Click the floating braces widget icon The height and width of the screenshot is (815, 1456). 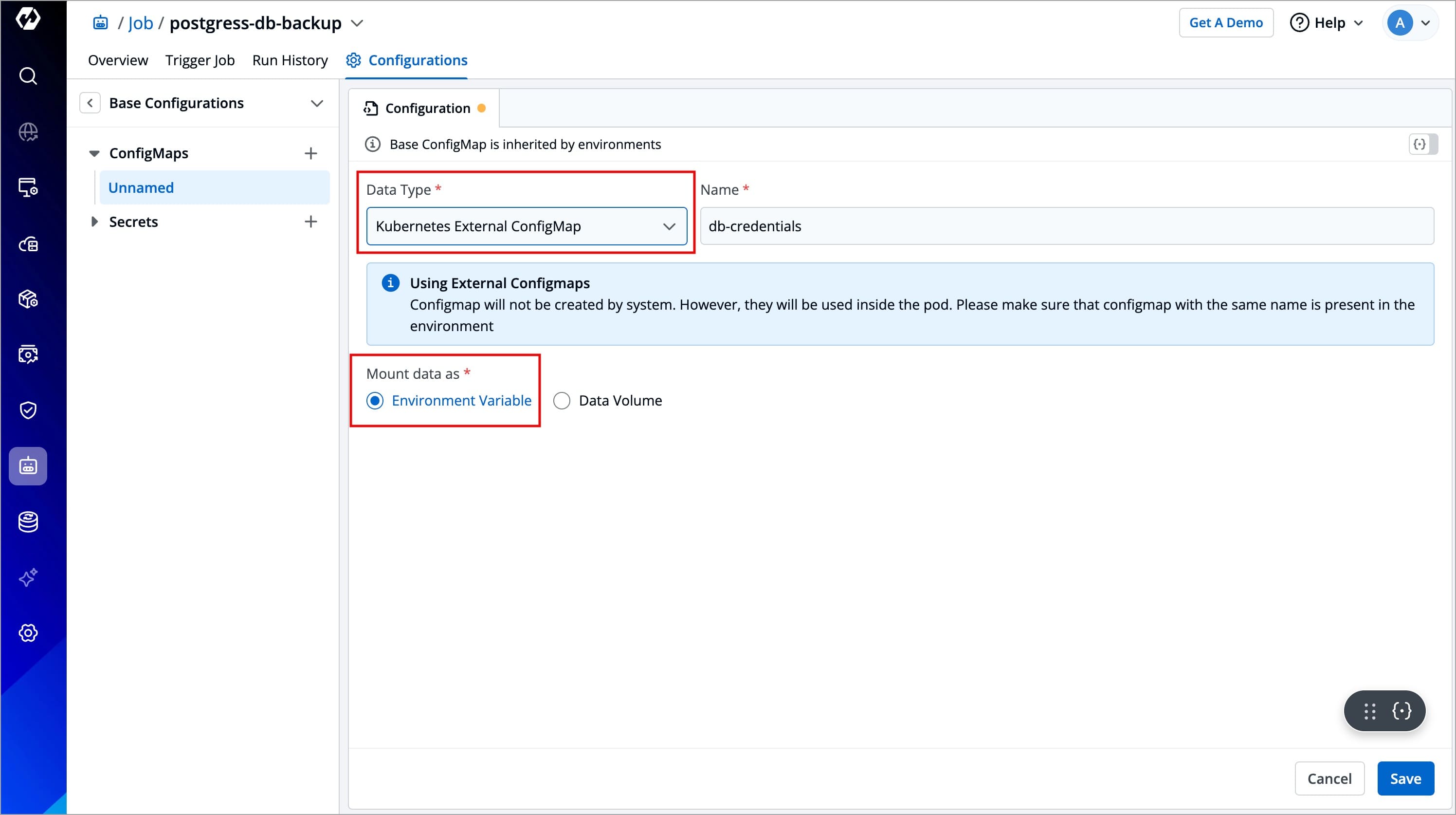coord(1401,711)
